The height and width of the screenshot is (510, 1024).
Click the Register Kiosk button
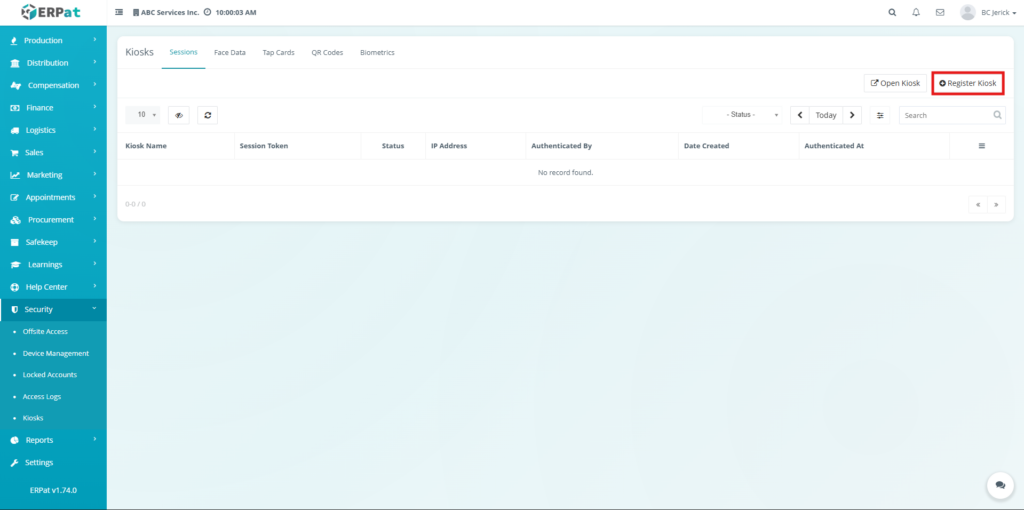click(967, 83)
